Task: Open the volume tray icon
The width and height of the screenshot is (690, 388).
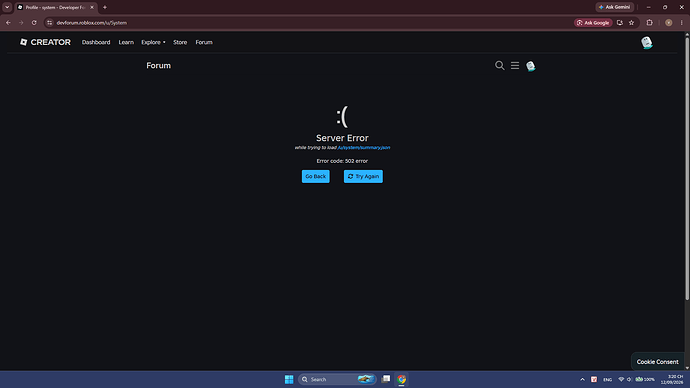Action: pyautogui.click(x=629, y=379)
